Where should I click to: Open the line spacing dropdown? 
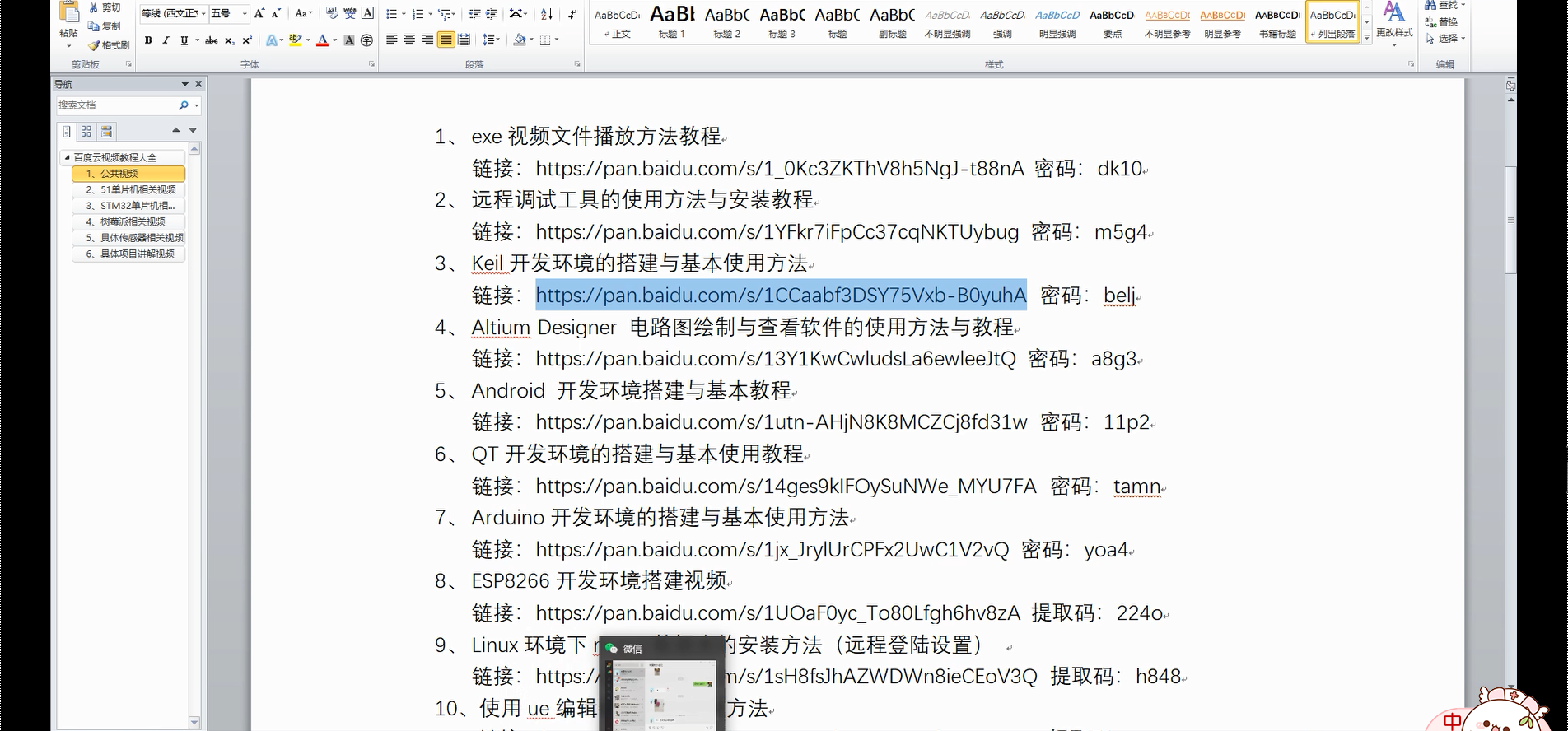click(x=491, y=40)
